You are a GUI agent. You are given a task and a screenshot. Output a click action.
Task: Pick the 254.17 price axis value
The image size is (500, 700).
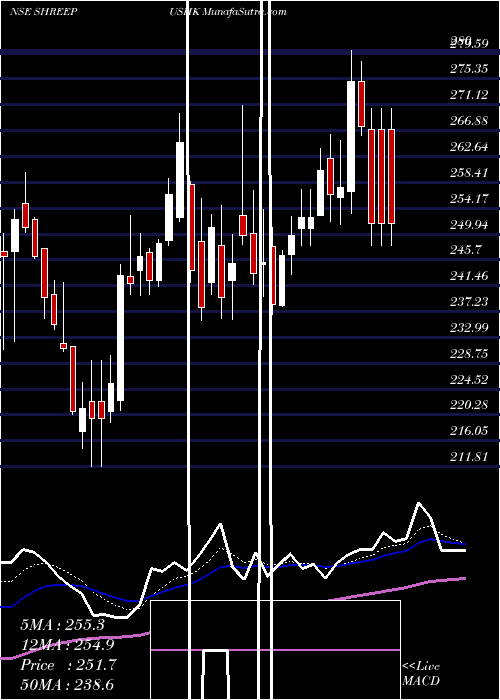(469, 198)
